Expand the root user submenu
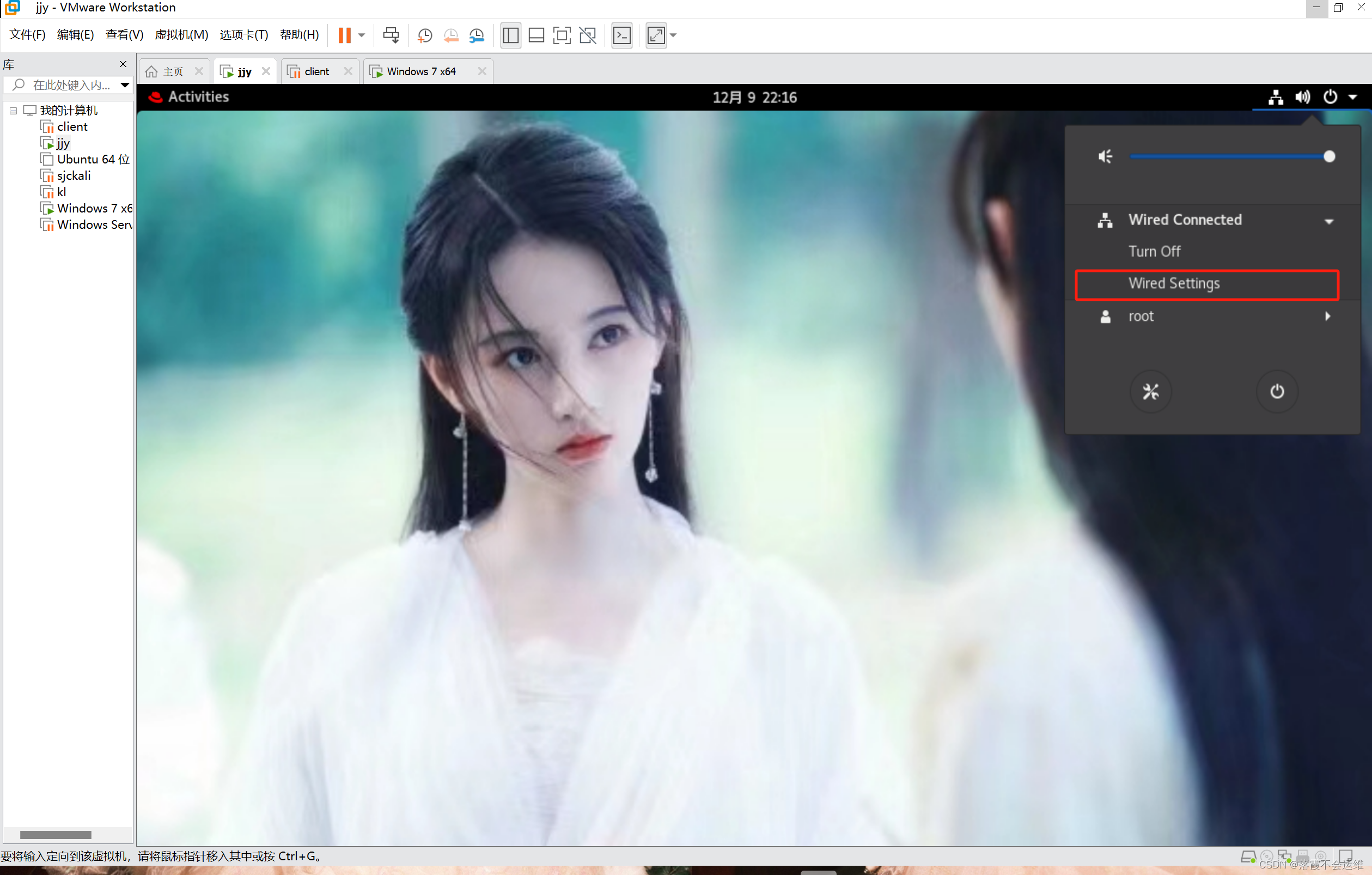 [x=1327, y=317]
